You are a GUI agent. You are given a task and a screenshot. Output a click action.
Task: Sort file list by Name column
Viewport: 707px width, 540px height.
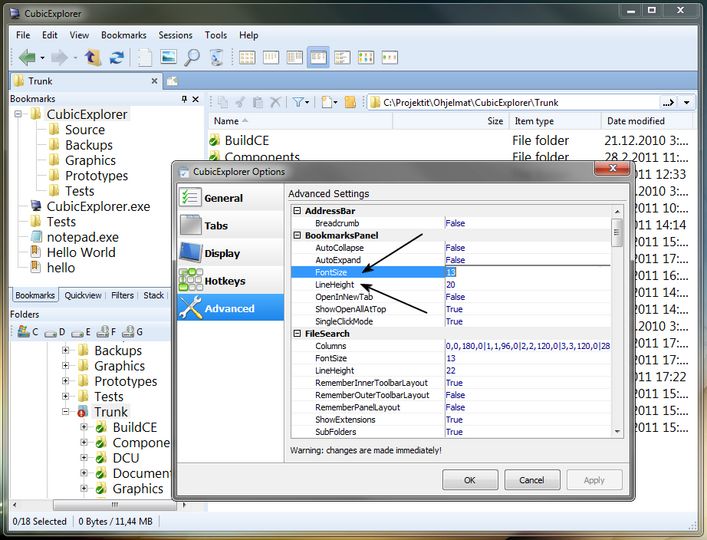coord(300,121)
